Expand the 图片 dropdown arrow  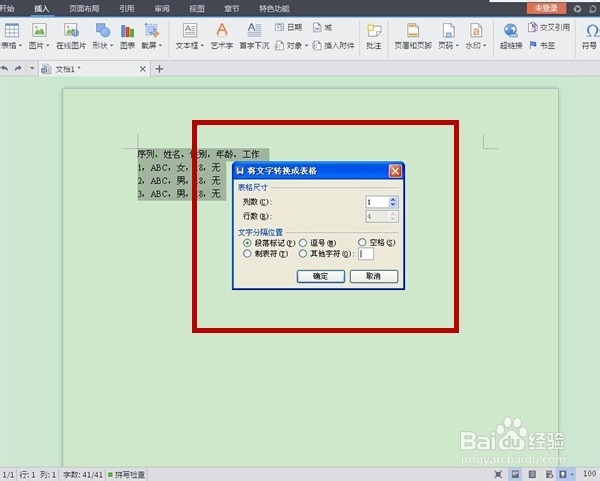click(x=48, y=46)
